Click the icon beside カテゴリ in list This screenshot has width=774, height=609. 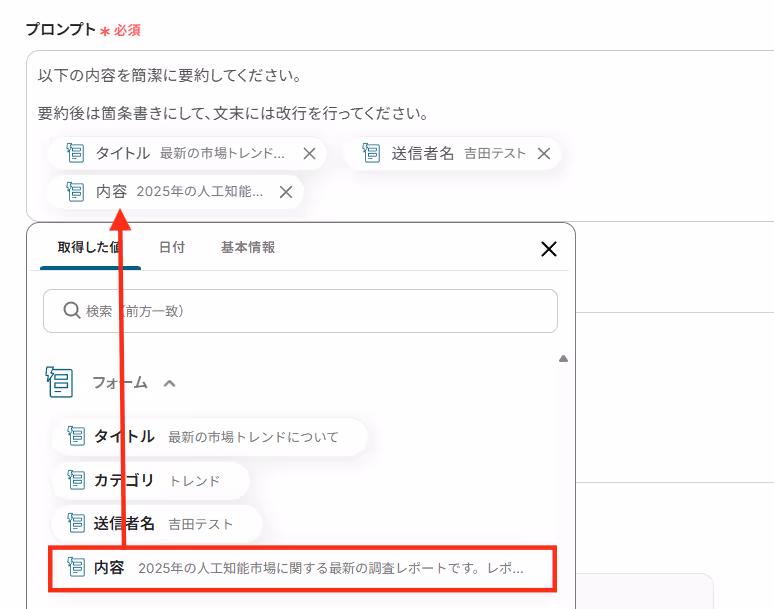pyautogui.click(x=76, y=480)
